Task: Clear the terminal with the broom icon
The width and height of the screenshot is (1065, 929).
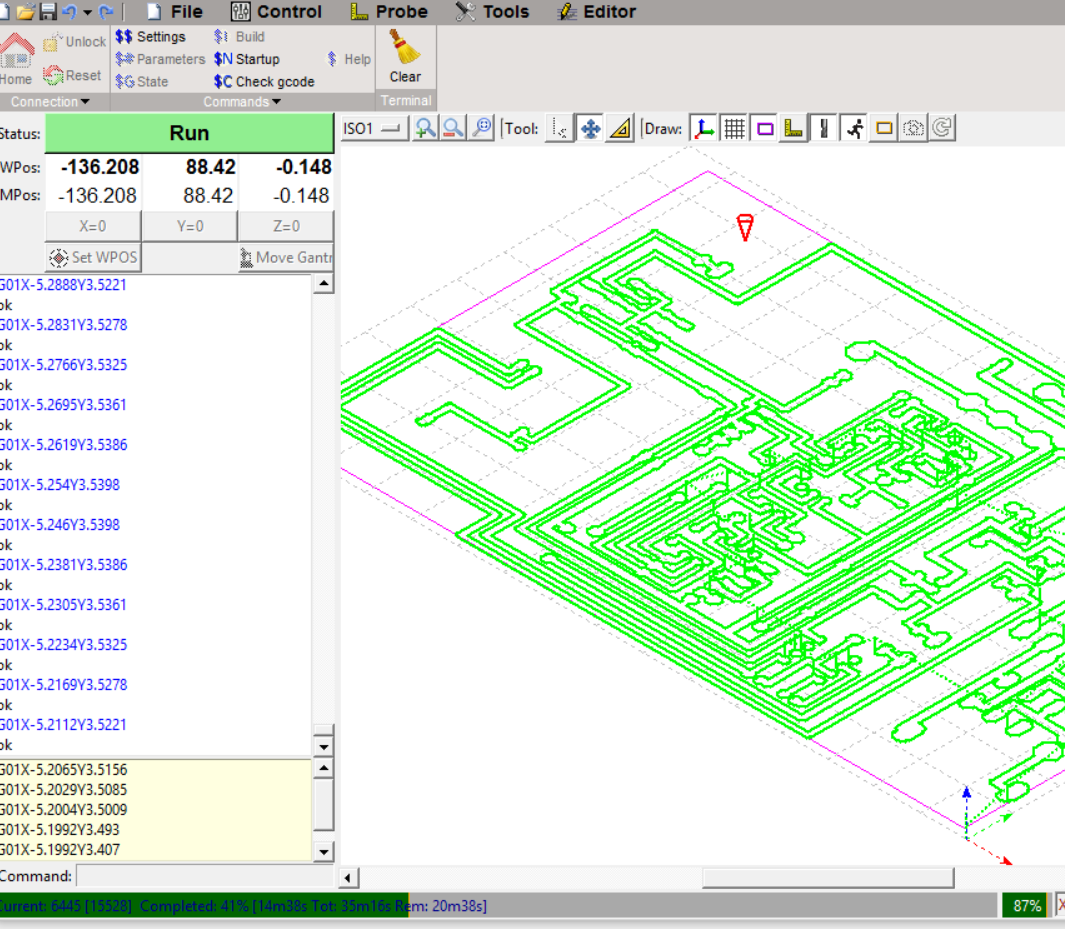Action: [x=405, y=56]
